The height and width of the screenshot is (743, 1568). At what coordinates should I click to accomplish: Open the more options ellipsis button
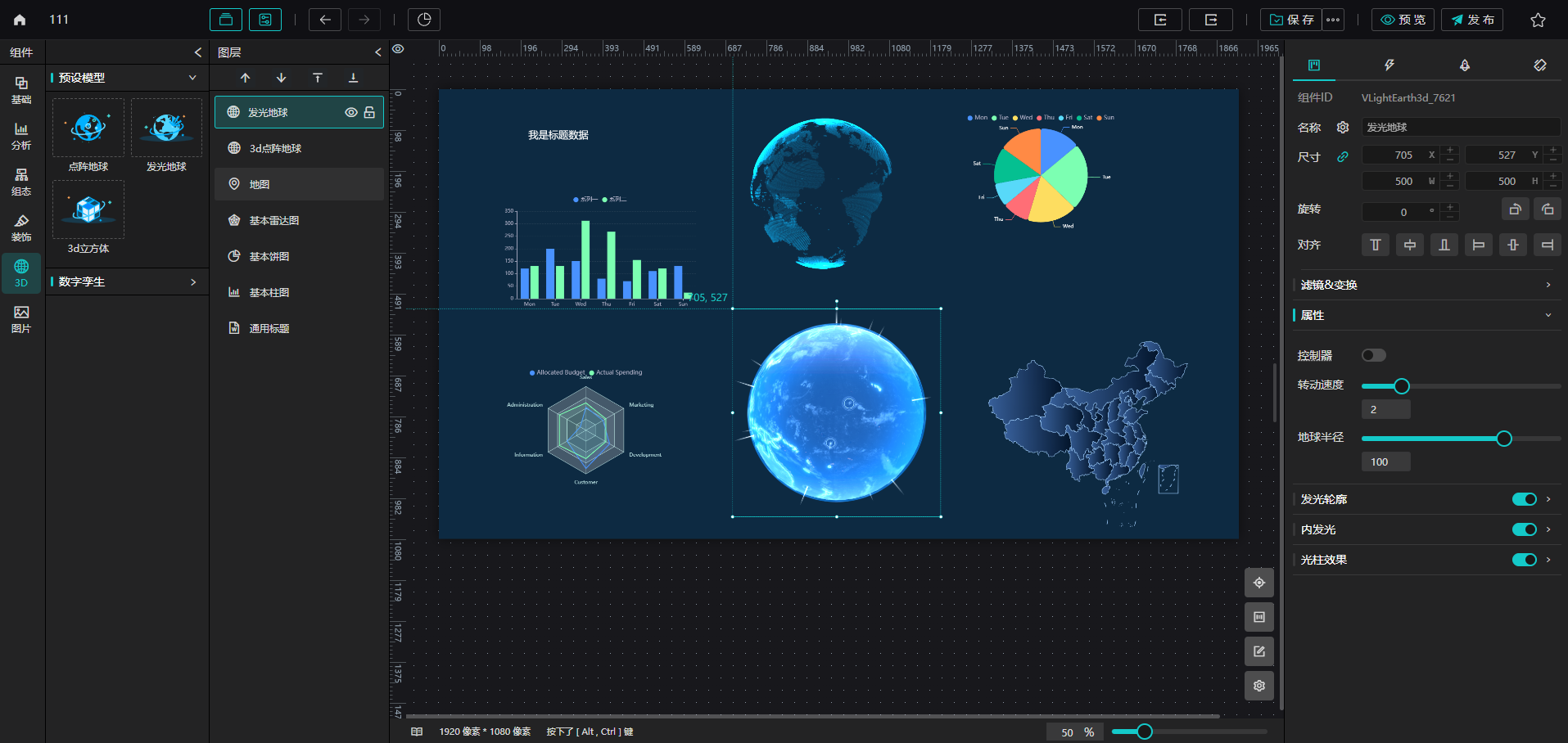tap(1333, 20)
